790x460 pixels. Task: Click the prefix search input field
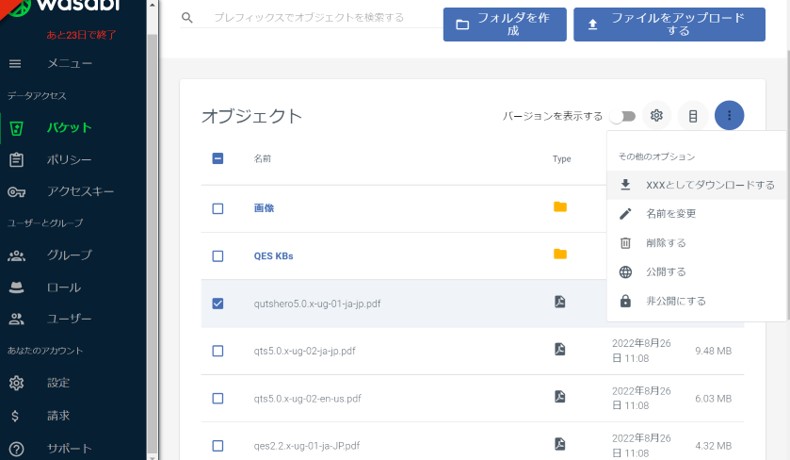click(x=310, y=18)
